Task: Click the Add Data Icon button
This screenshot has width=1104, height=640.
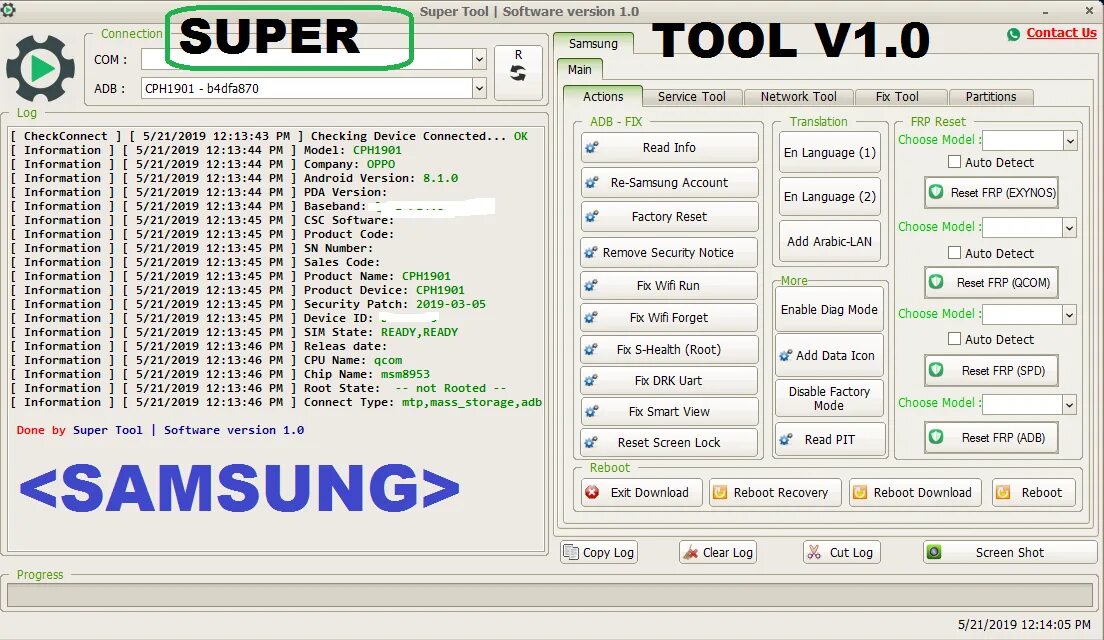Action: coord(829,356)
